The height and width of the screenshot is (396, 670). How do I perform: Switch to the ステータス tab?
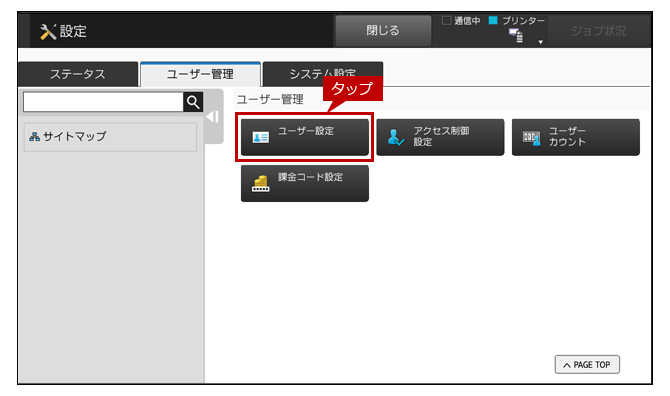pos(78,74)
